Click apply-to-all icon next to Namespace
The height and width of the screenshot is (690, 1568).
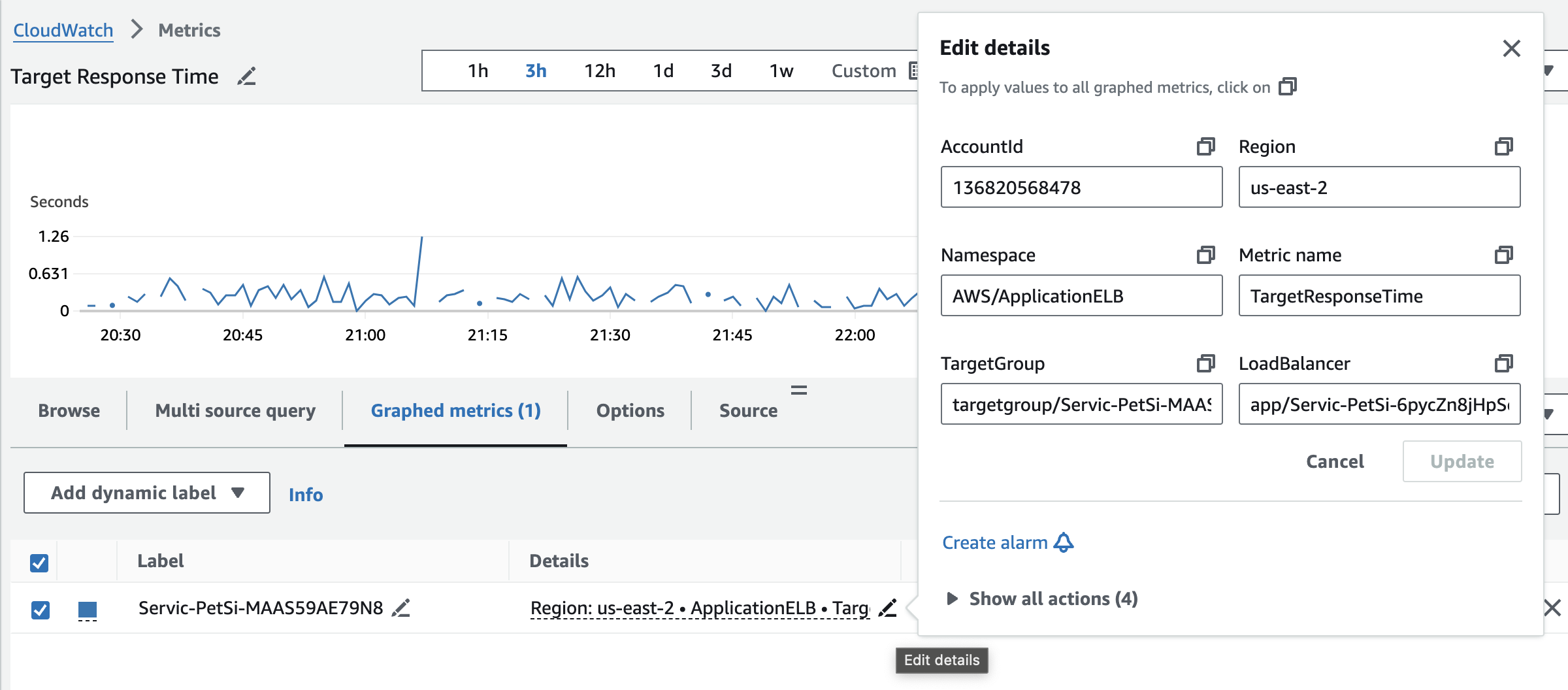click(x=1205, y=255)
